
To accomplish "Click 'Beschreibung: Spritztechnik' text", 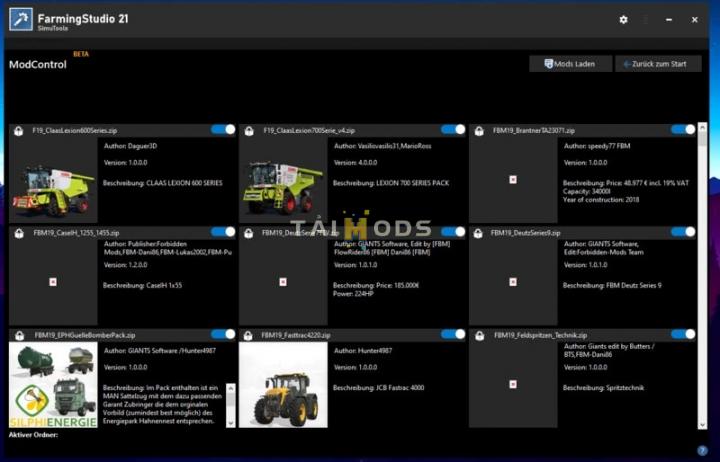I will click(603, 388).
